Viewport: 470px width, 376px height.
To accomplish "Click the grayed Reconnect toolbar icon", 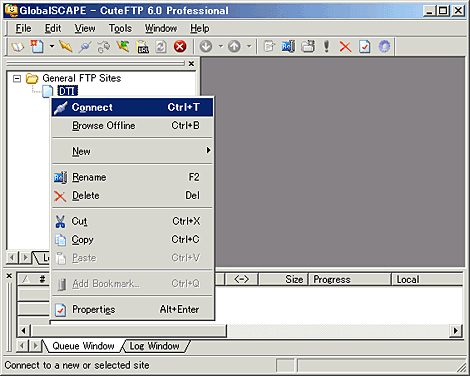I will 104,47.
